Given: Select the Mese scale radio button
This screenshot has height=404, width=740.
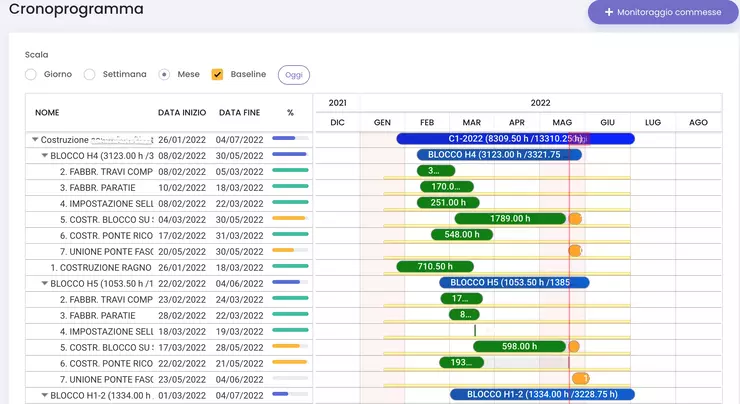Looking at the screenshot, I should point(164,75).
